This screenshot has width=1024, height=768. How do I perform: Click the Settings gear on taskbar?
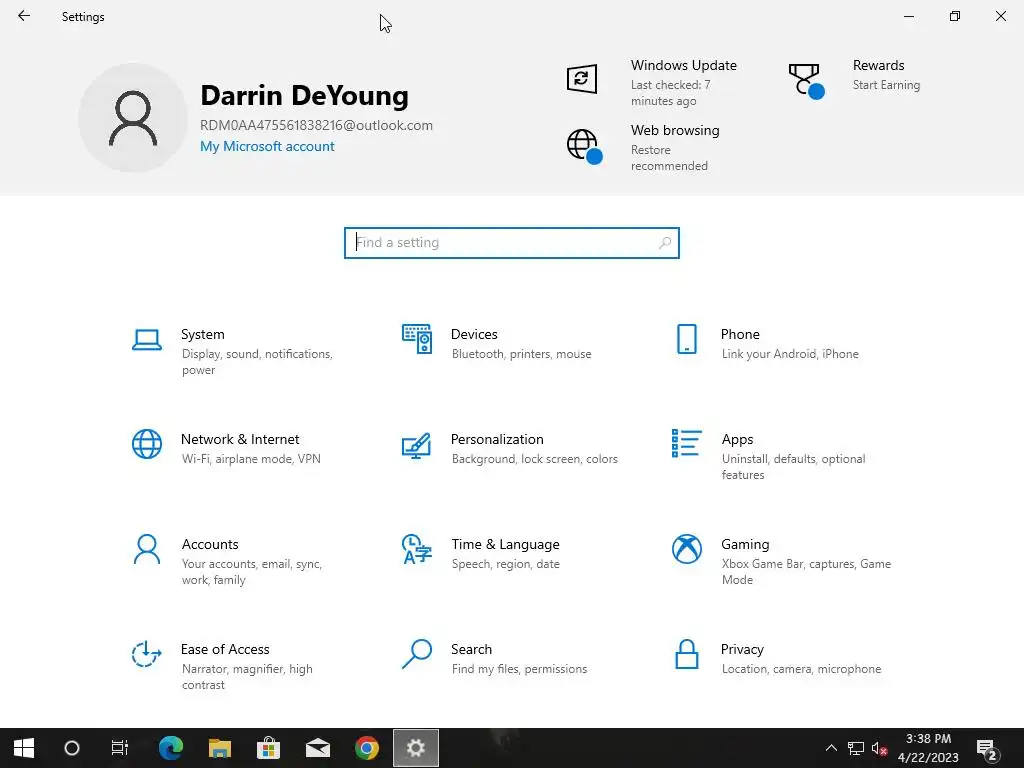click(x=416, y=748)
